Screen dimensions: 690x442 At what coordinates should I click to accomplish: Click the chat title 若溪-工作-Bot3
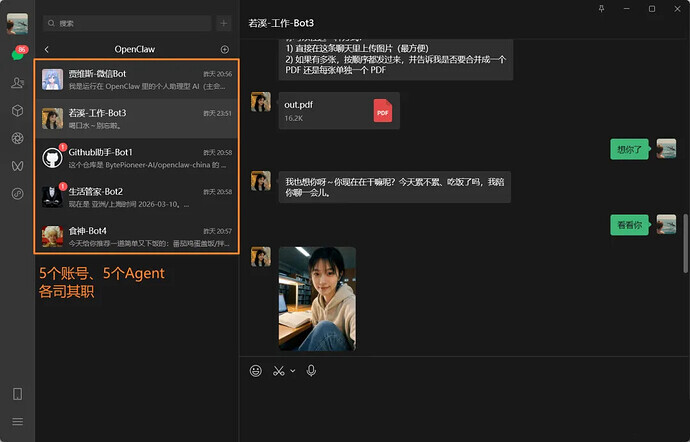point(281,23)
